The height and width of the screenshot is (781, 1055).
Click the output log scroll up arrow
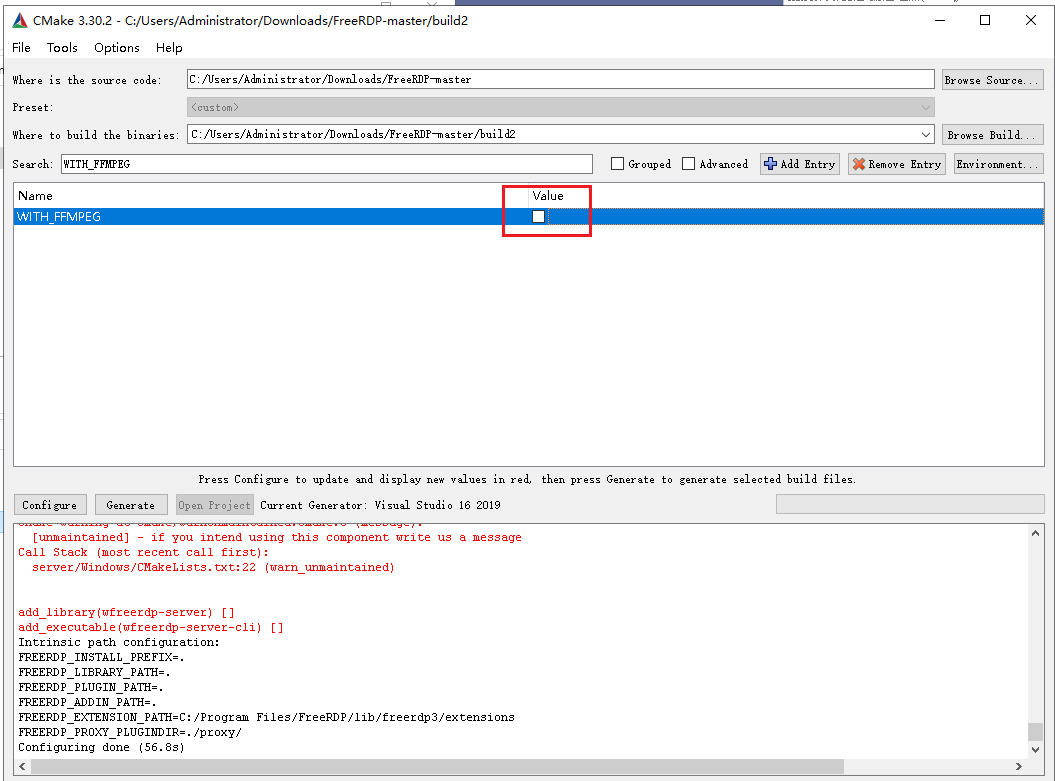(1035, 533)
